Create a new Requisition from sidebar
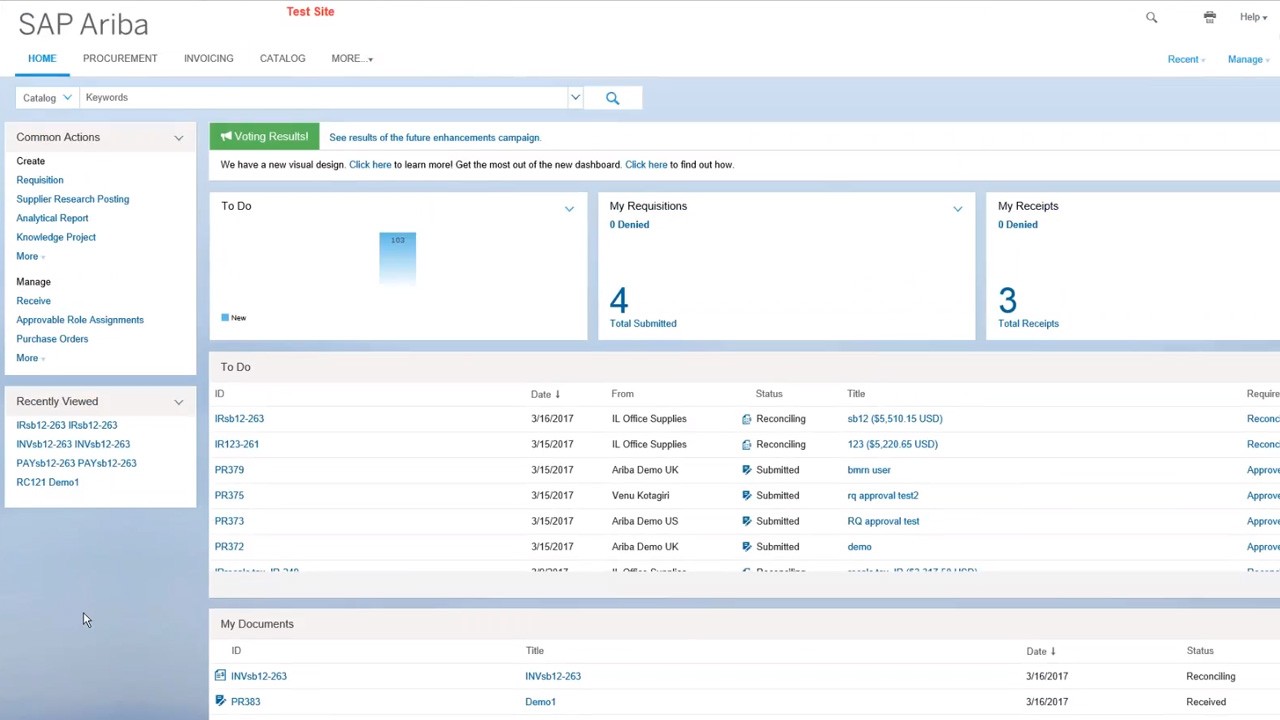 (x=40, y=180)
